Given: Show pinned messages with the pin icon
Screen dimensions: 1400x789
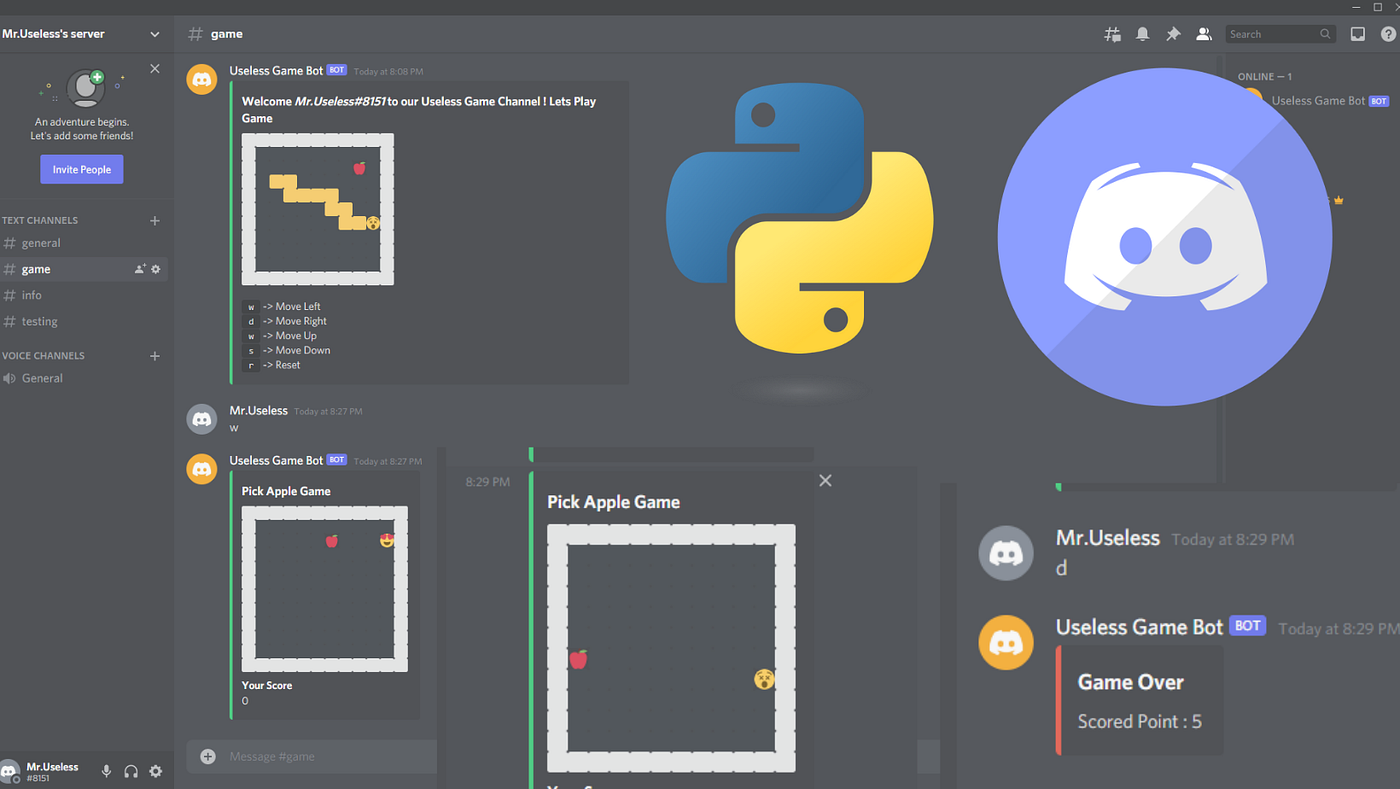Looking at the screenshot, I should point(1173,34).
